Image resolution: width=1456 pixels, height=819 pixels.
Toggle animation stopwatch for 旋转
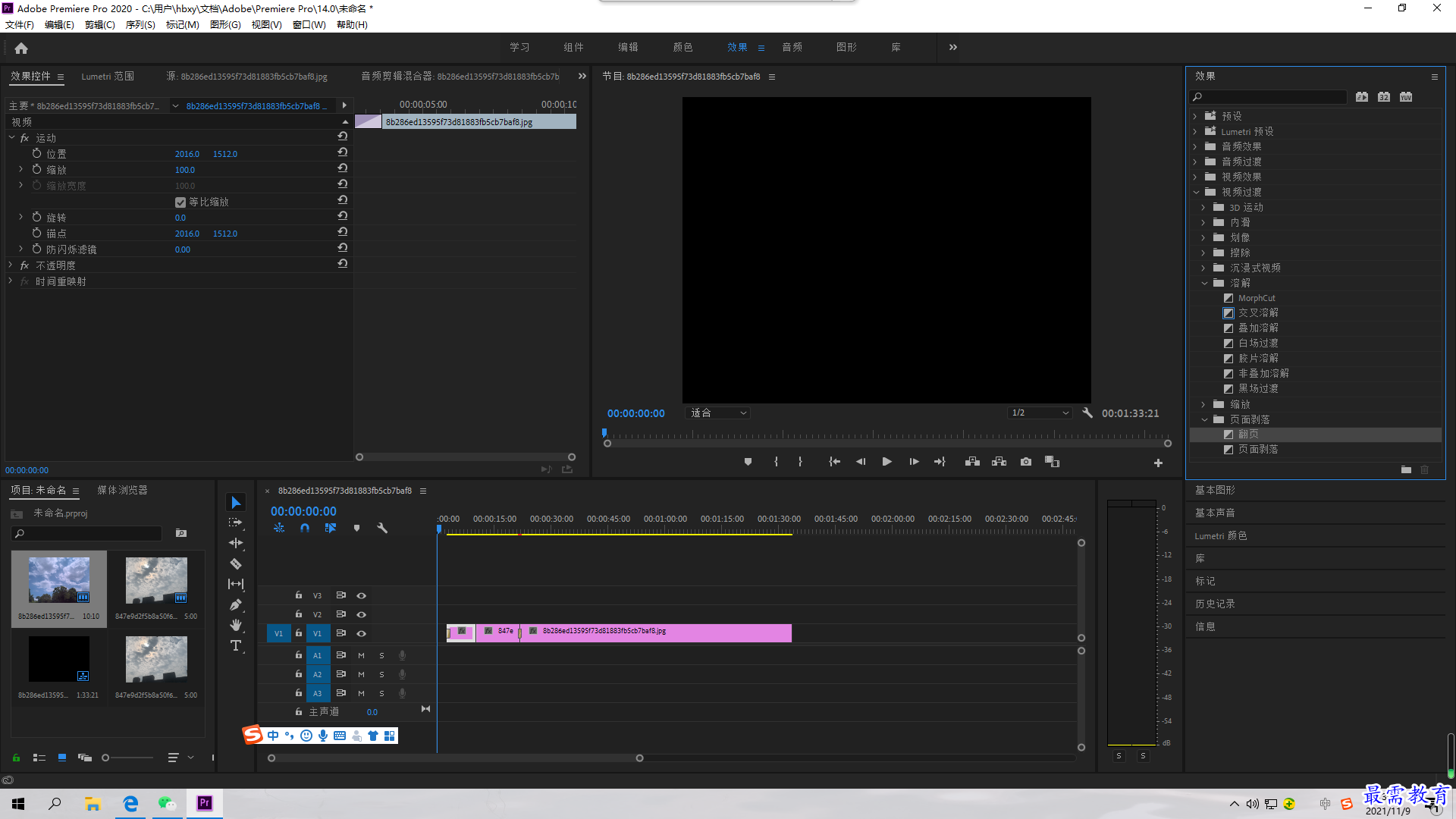point(36,218)
